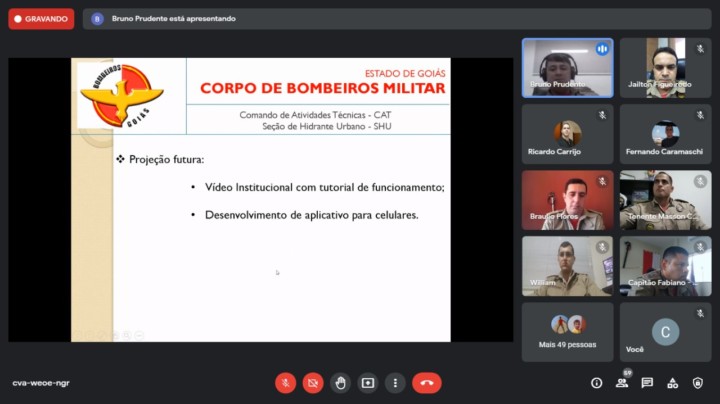
Task: Leave the call with the red hang-up button
Action: [427, 383]
